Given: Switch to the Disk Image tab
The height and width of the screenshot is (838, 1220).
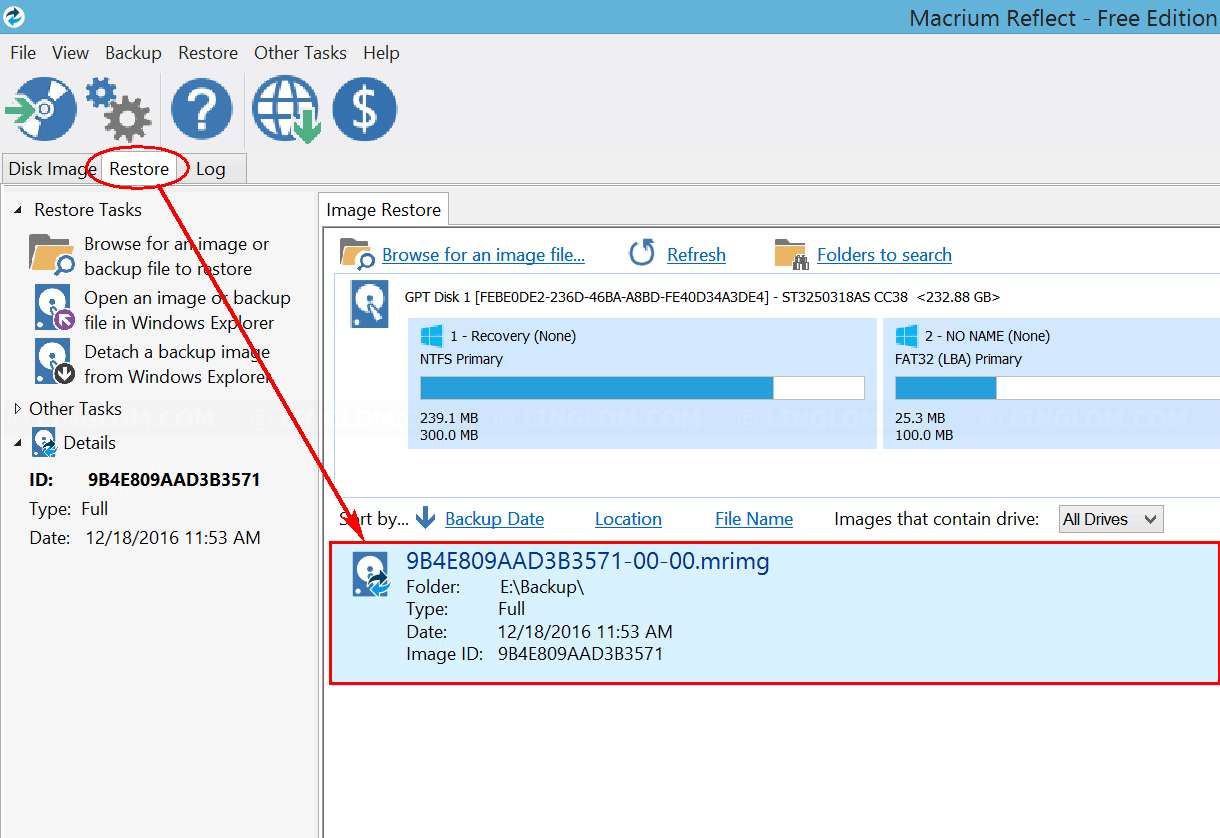Looking at the screenshot, I should pos(52,169).
